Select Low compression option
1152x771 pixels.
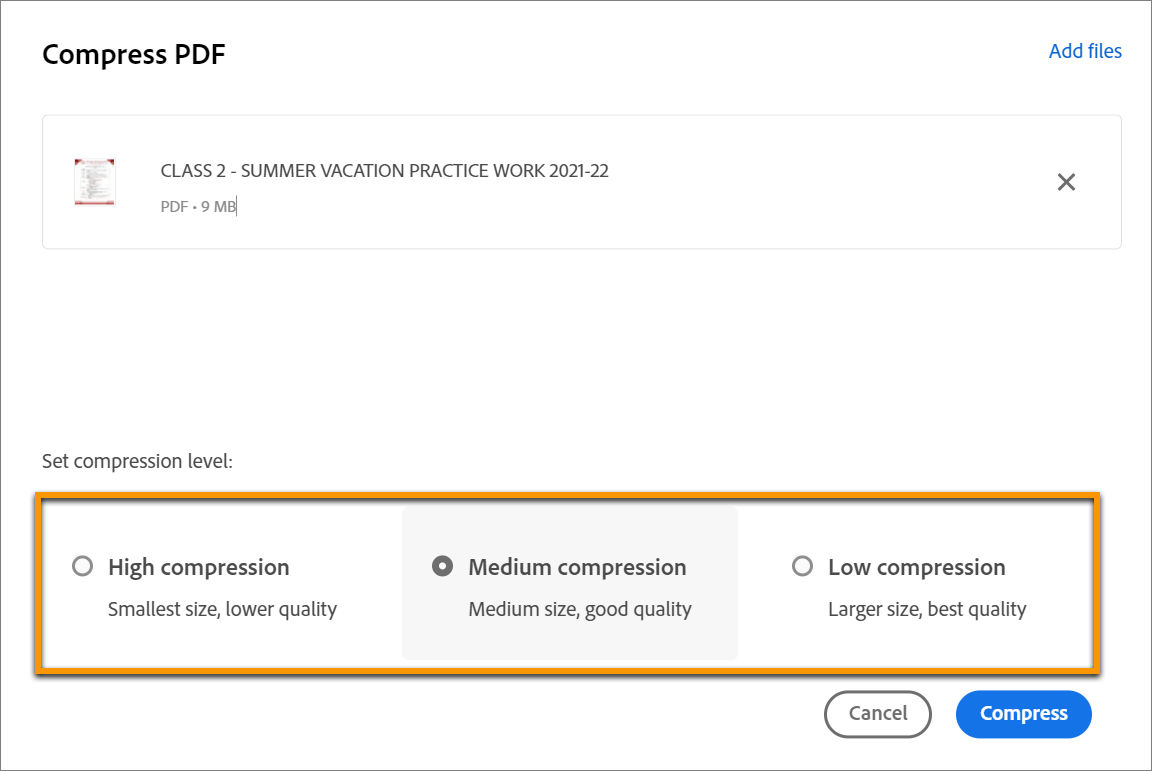[802, 567]
